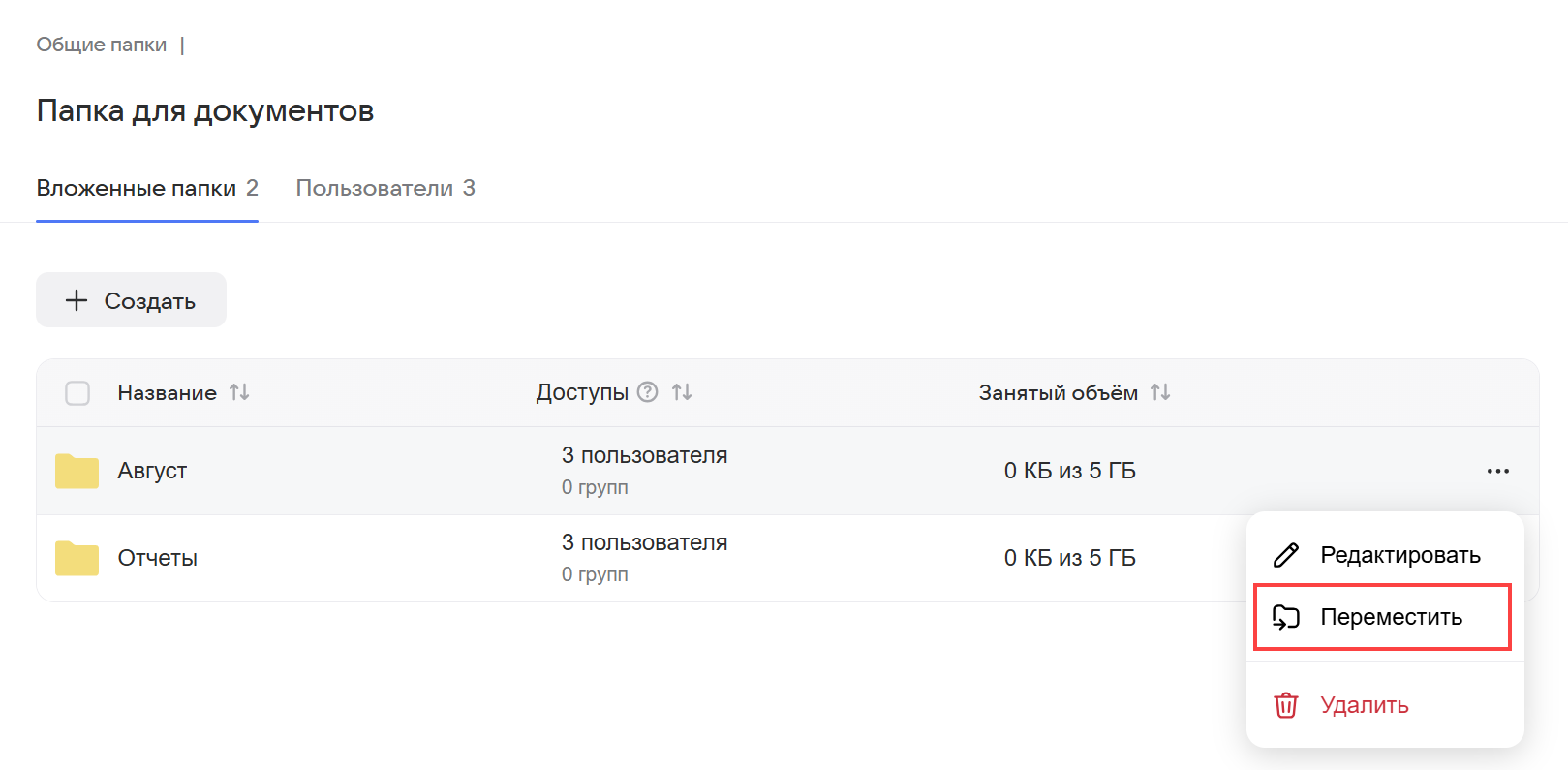
Task: Sort by Занятый объём arrows
Action: (x=1160, y=392)
